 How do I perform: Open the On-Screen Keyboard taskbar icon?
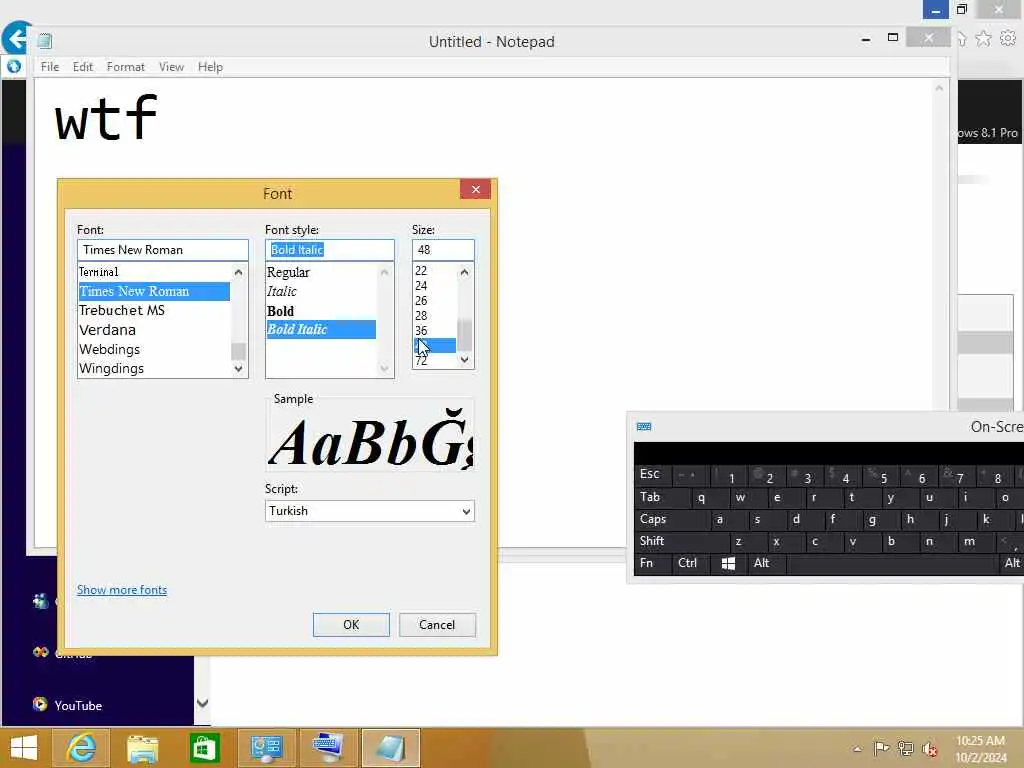(x=328, y=748)
